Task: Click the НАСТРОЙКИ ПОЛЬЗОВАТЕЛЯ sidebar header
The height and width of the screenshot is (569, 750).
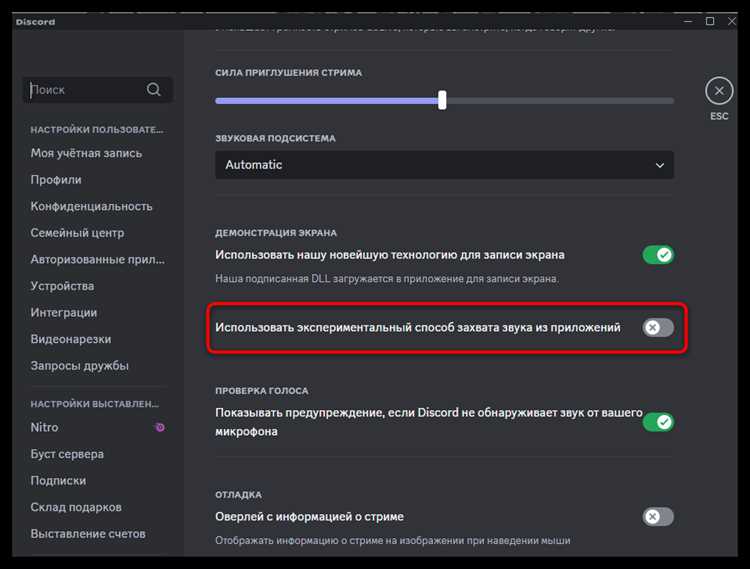Action: coord(97,130)
